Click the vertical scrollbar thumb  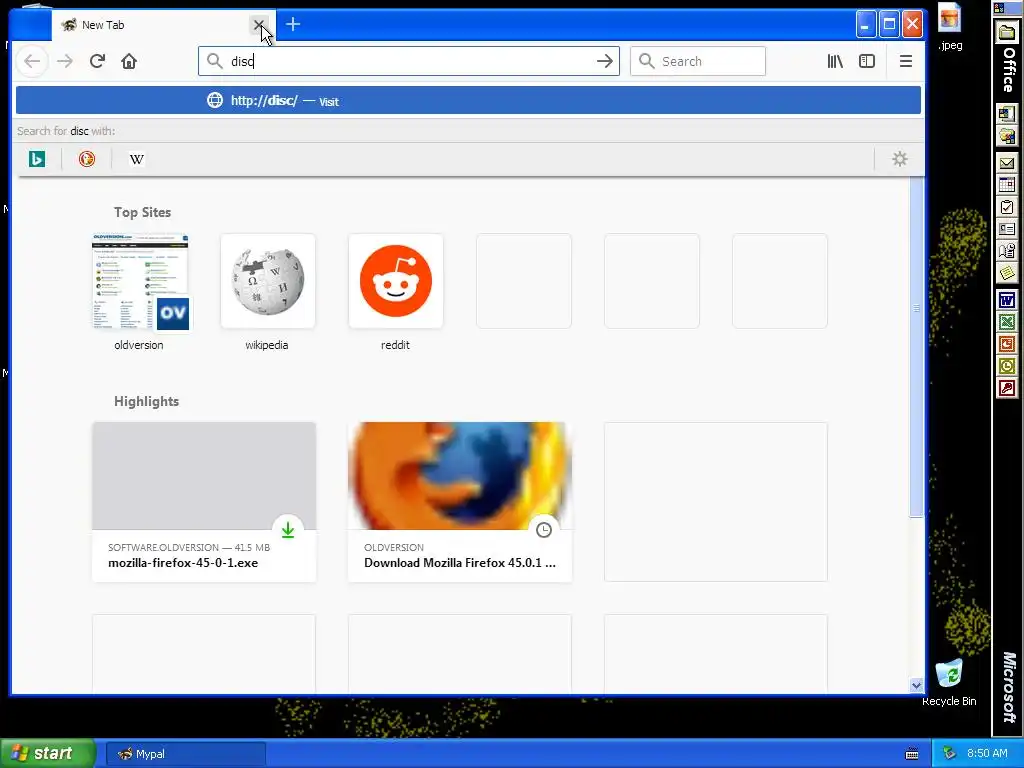916,346
